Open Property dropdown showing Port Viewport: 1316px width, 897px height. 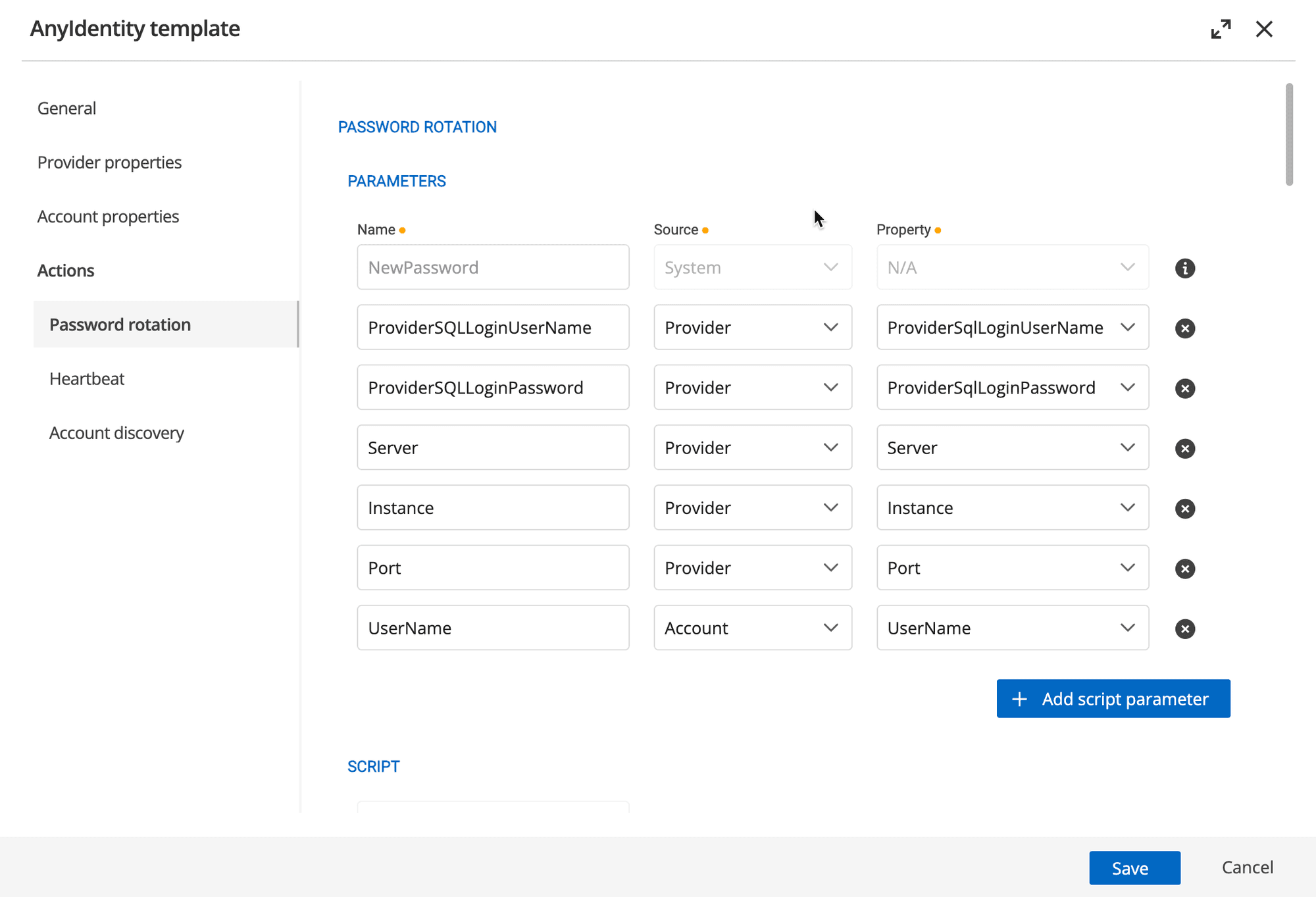pyautogui.click(x=1012, y=568)
